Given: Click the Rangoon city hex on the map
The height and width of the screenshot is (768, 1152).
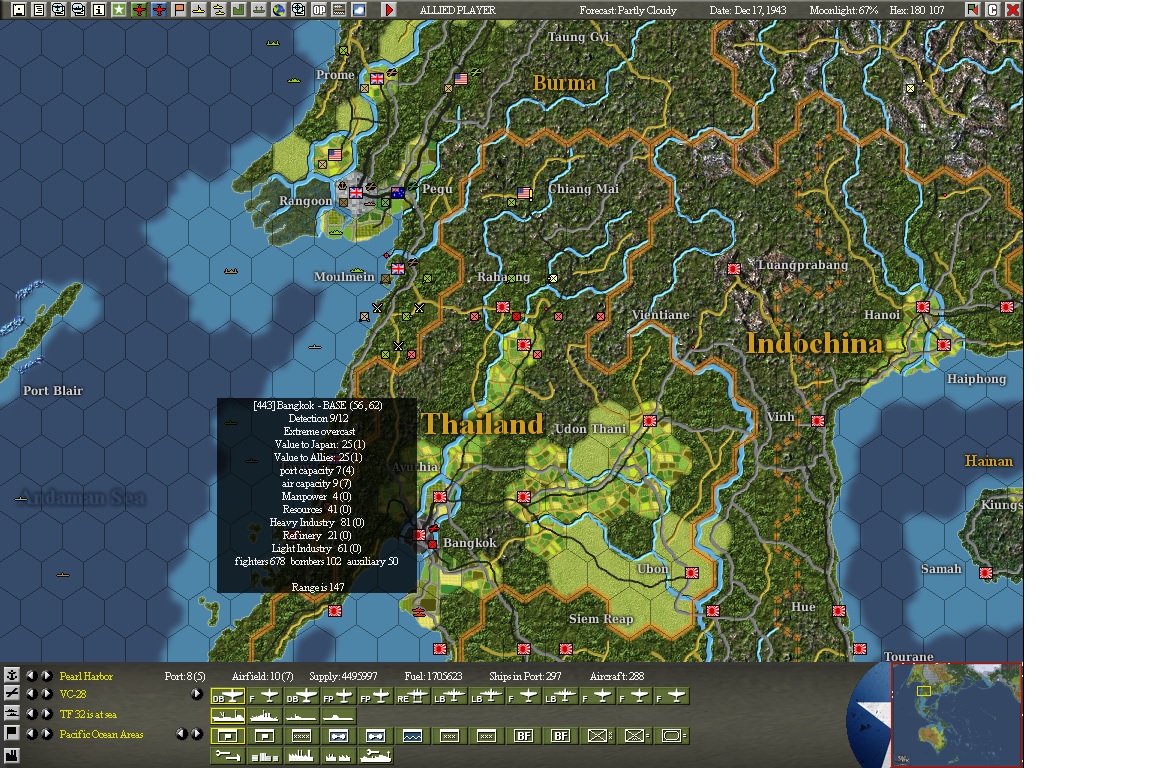Looking at the screenshot, I should 358,194.
